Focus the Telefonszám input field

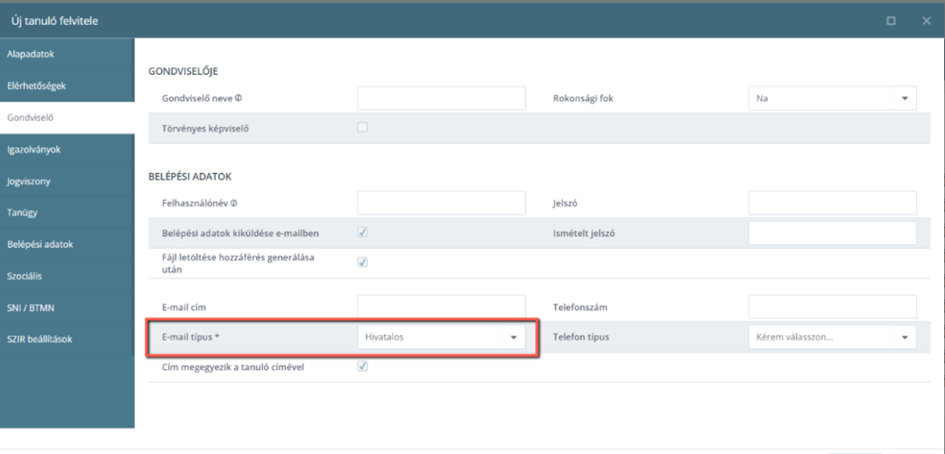pyautogui.click(x=832, y=307)
